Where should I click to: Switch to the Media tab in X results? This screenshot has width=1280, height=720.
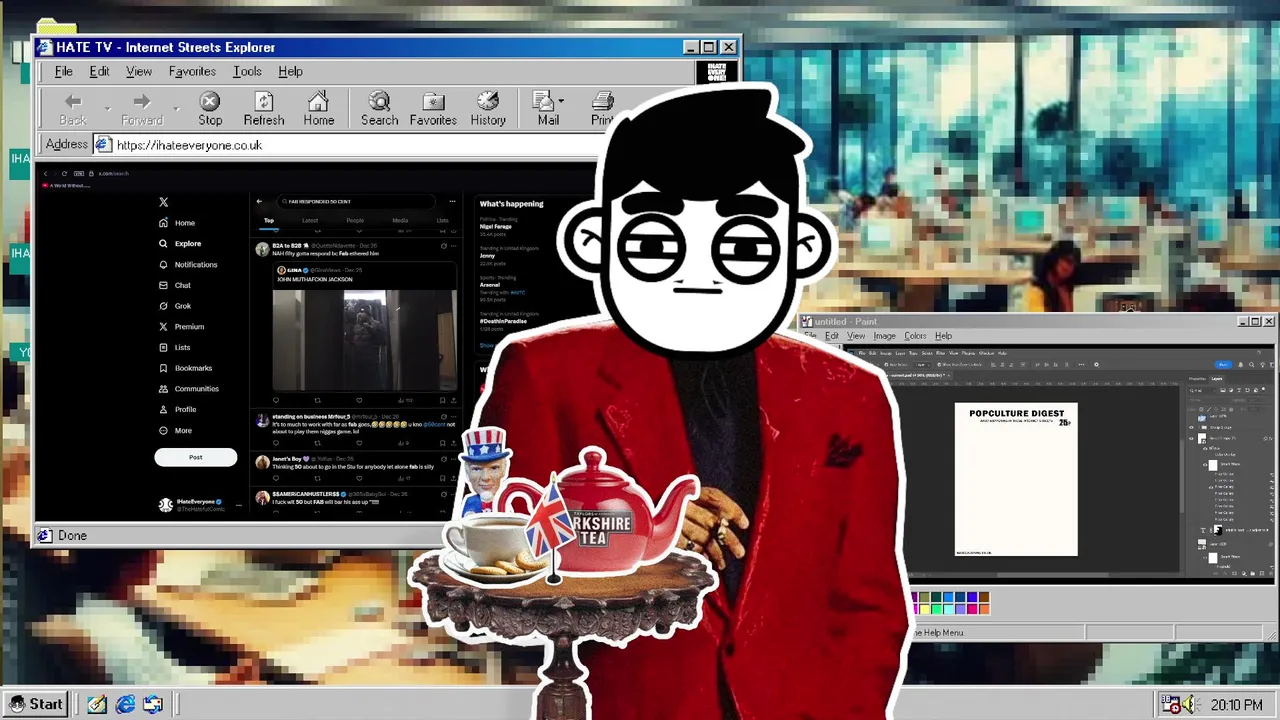pyautogui.click(x=400, y=221)
